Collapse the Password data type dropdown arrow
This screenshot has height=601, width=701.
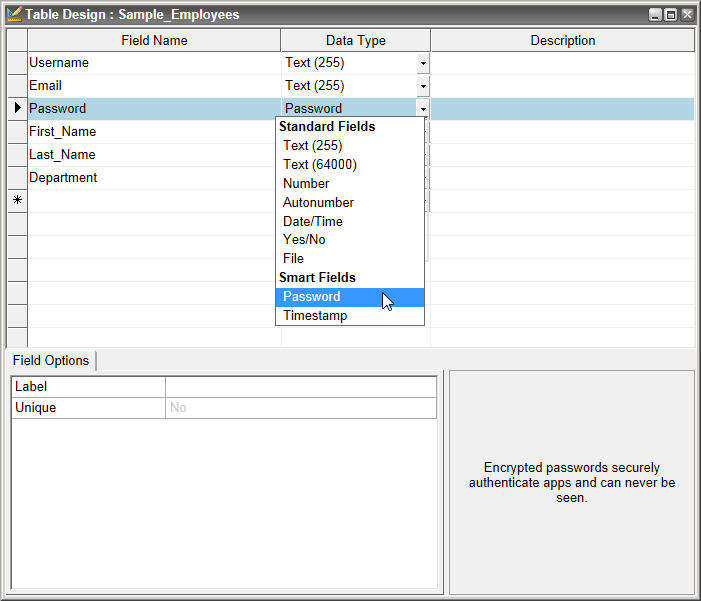tap(423, 109)
